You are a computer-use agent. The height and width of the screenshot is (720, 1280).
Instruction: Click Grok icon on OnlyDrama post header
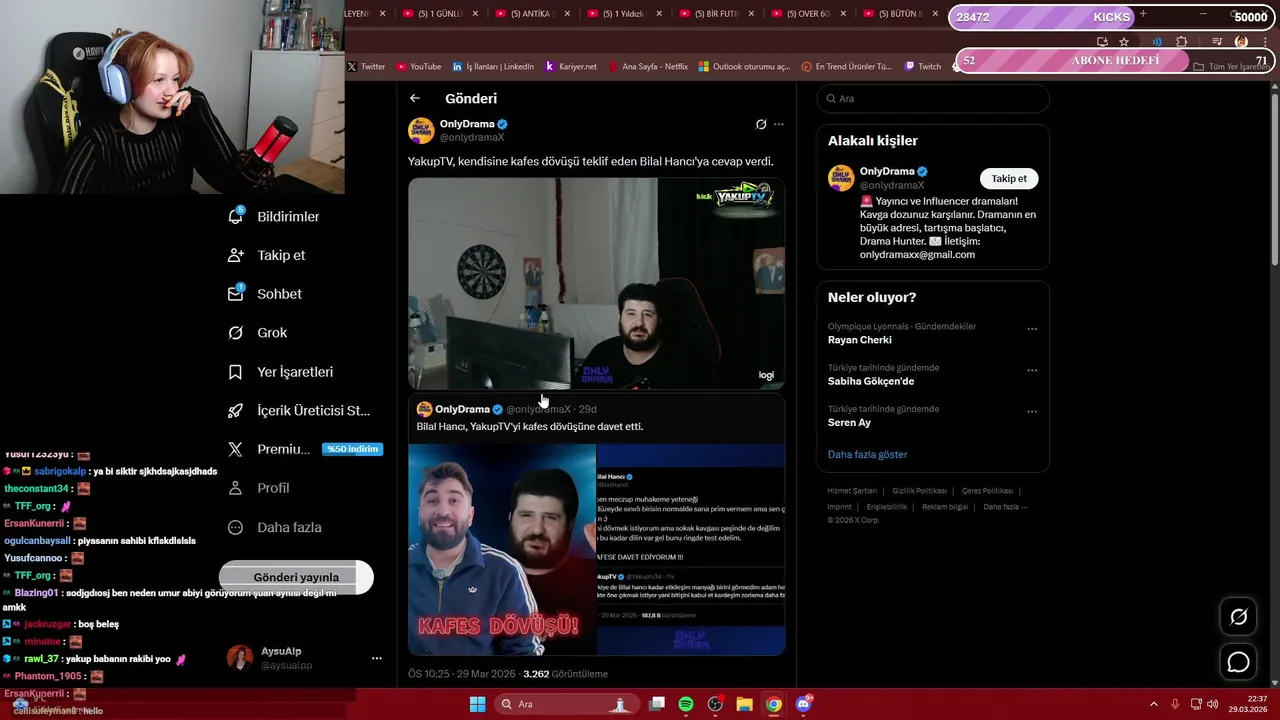(761, 124)
